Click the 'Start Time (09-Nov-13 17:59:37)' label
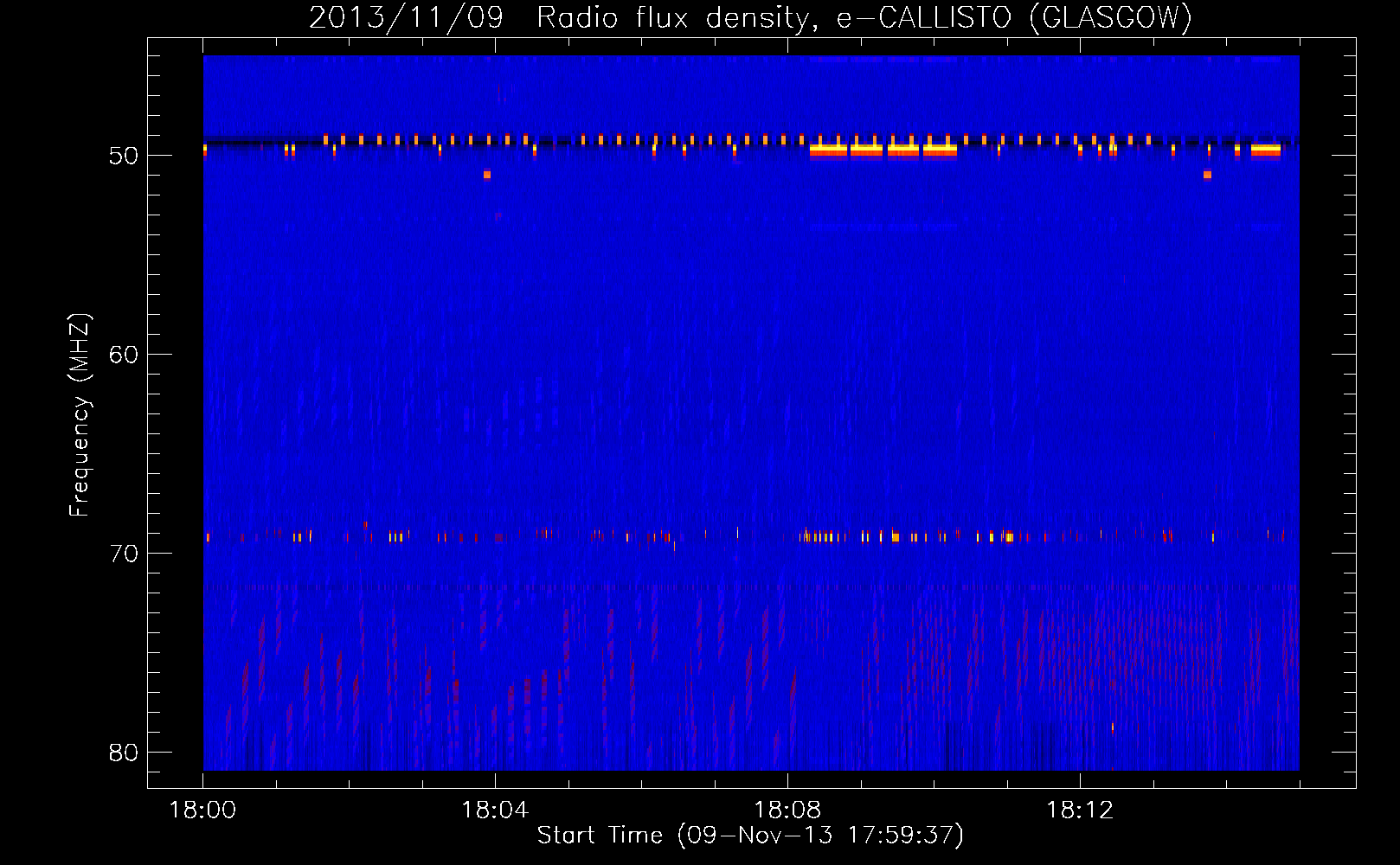This screenshot has width=1400, height=865. [x=750, y=836]
